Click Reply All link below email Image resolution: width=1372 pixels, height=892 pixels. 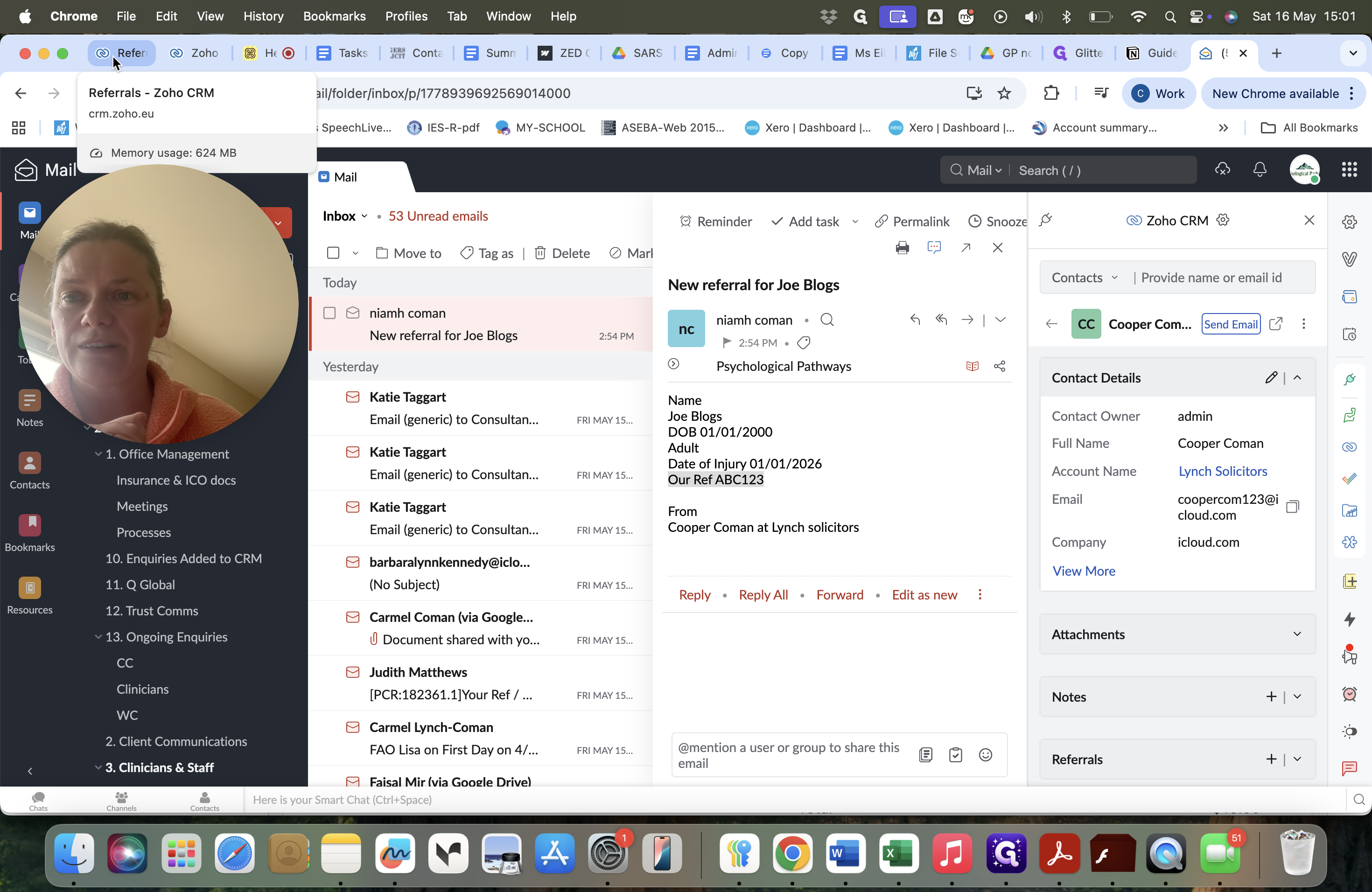763,595
